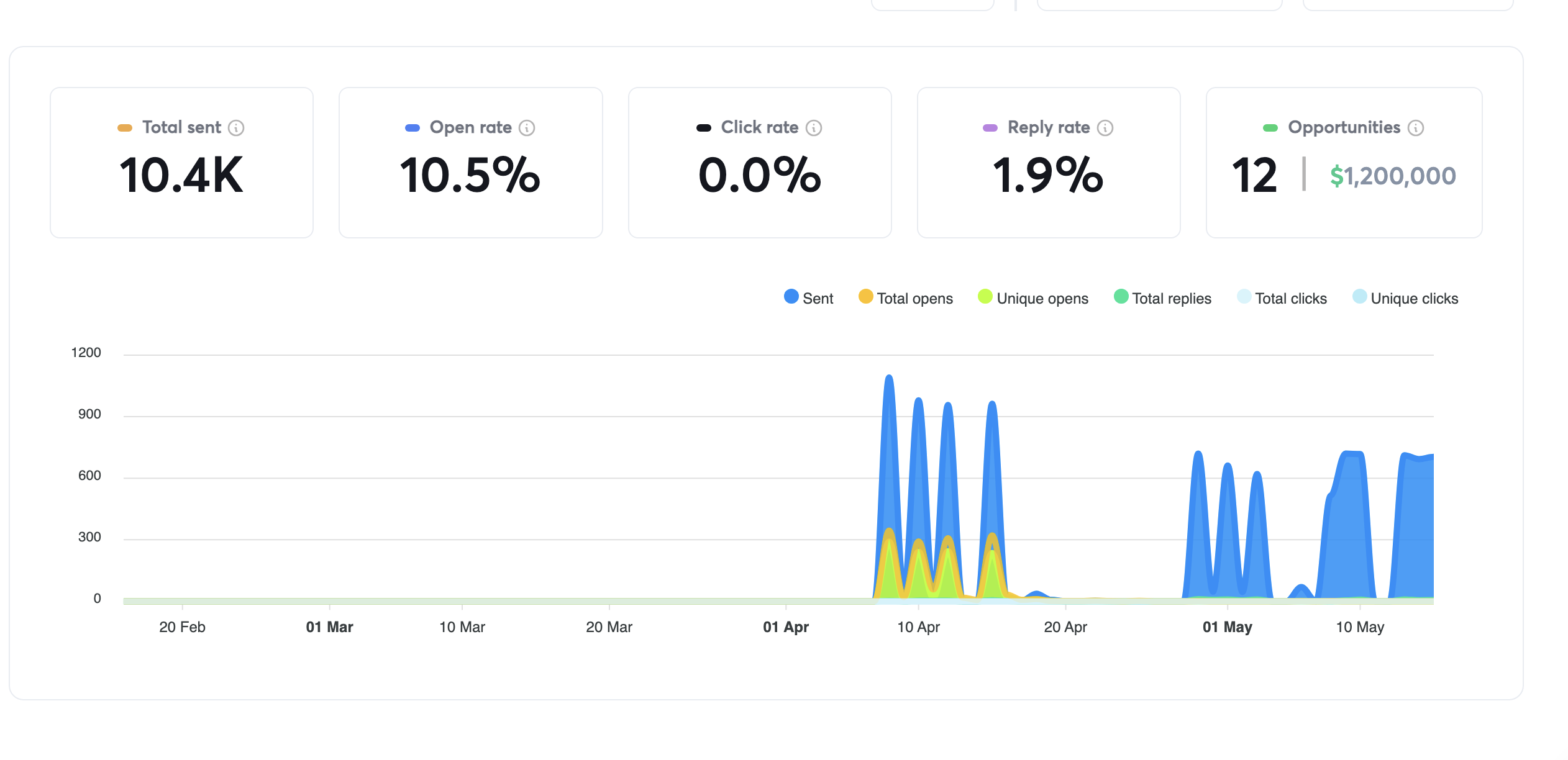The image size is (1568, 760).
Task: Click the blue Open rate color marker
Action: [413, 128]
